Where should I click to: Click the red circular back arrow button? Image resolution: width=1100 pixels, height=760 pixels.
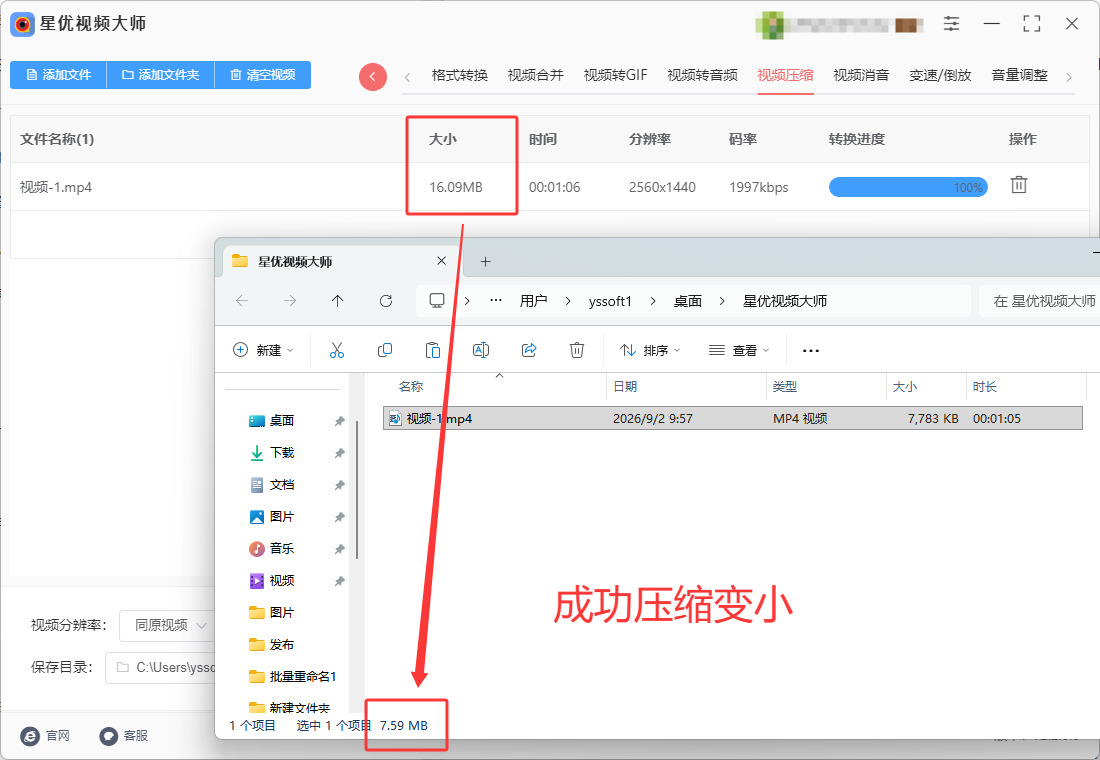point(373,76)
